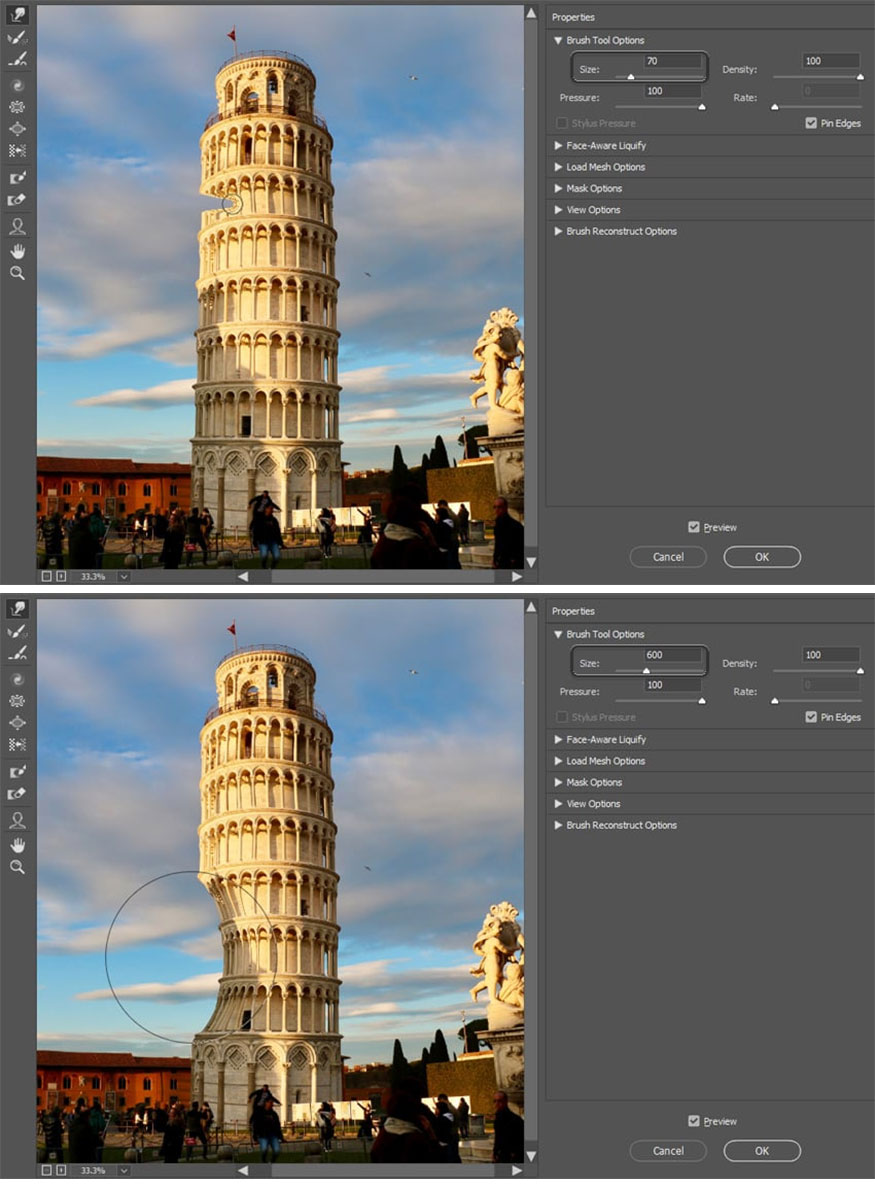Uncheck Pin Edges in the Size 600 dialog

tap(811, 717)
